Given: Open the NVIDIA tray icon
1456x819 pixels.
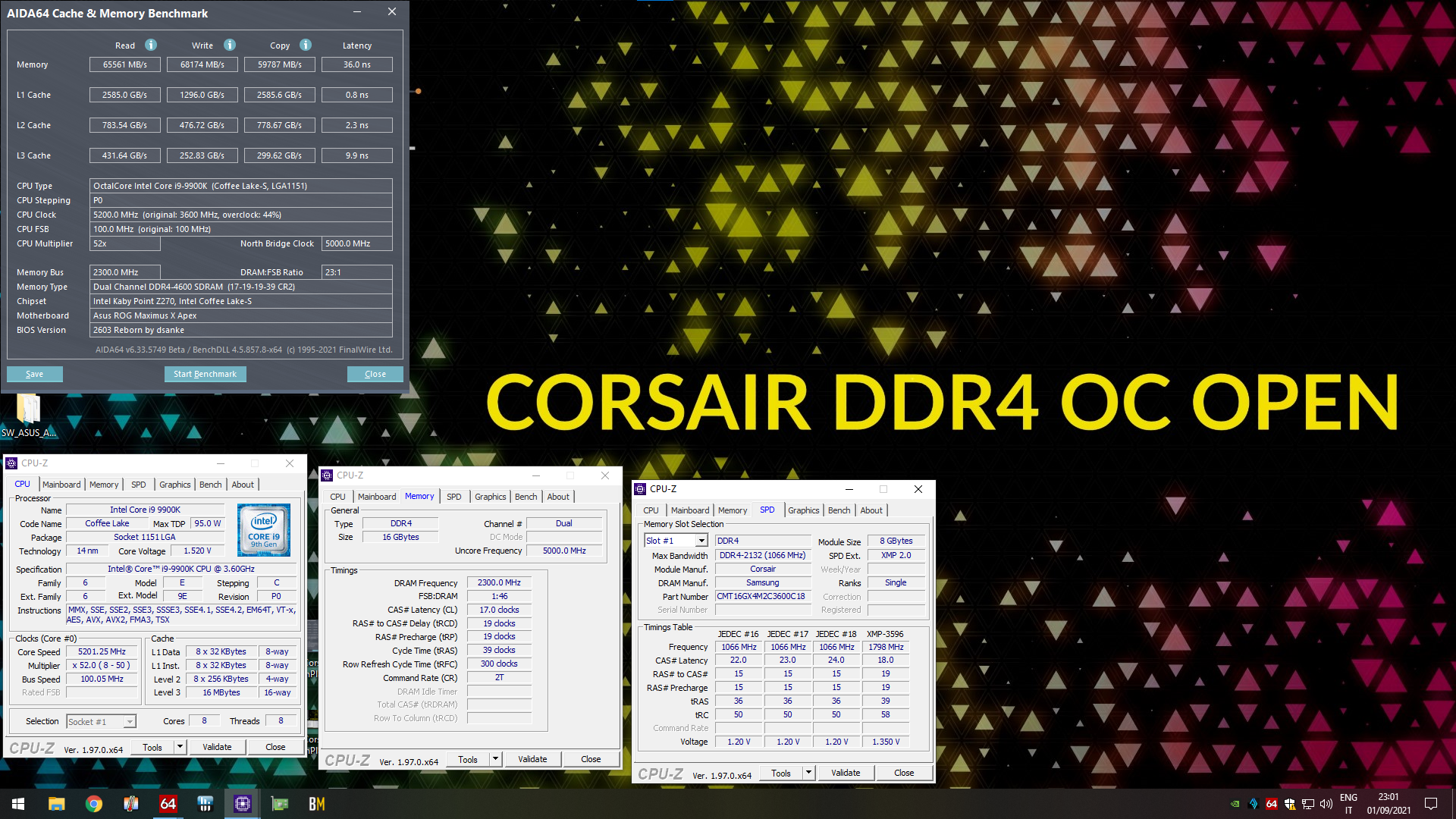Looking at the screenshot, I should pyautogui.click(x=1235, y=804).
